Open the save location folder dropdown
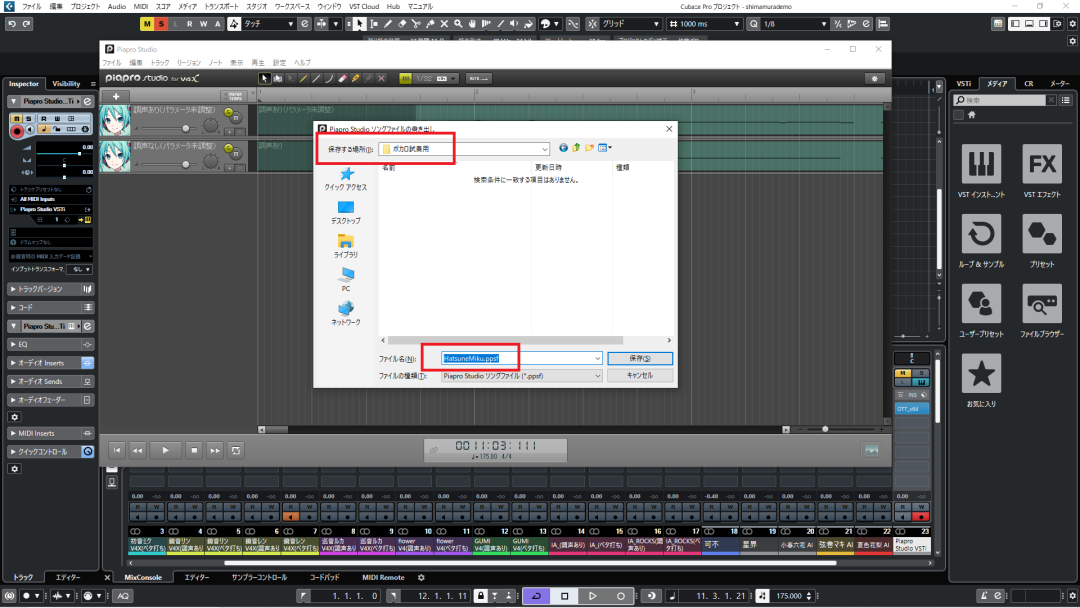1080x608 pixels. [x=464, y=149]
